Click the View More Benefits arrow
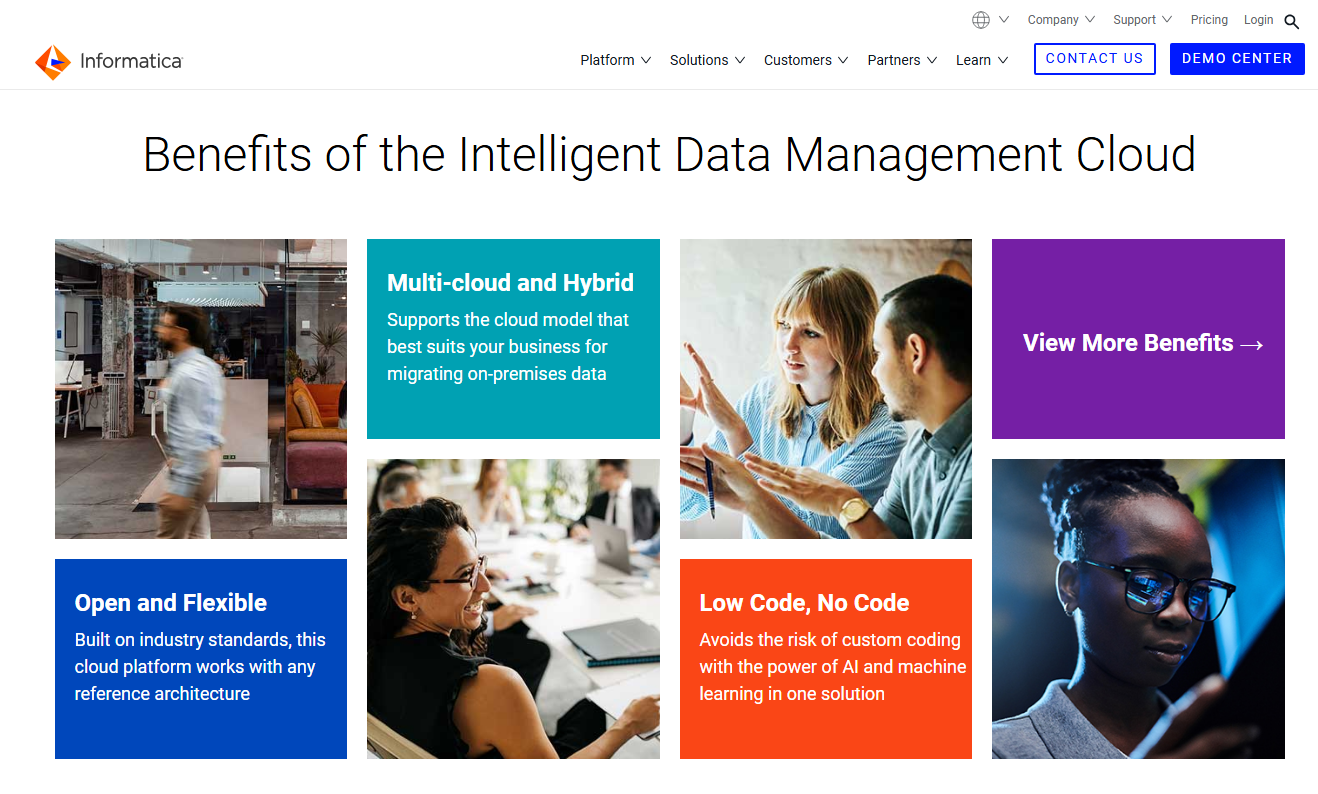This screenshot has width=1318, height=794. 1251,345
